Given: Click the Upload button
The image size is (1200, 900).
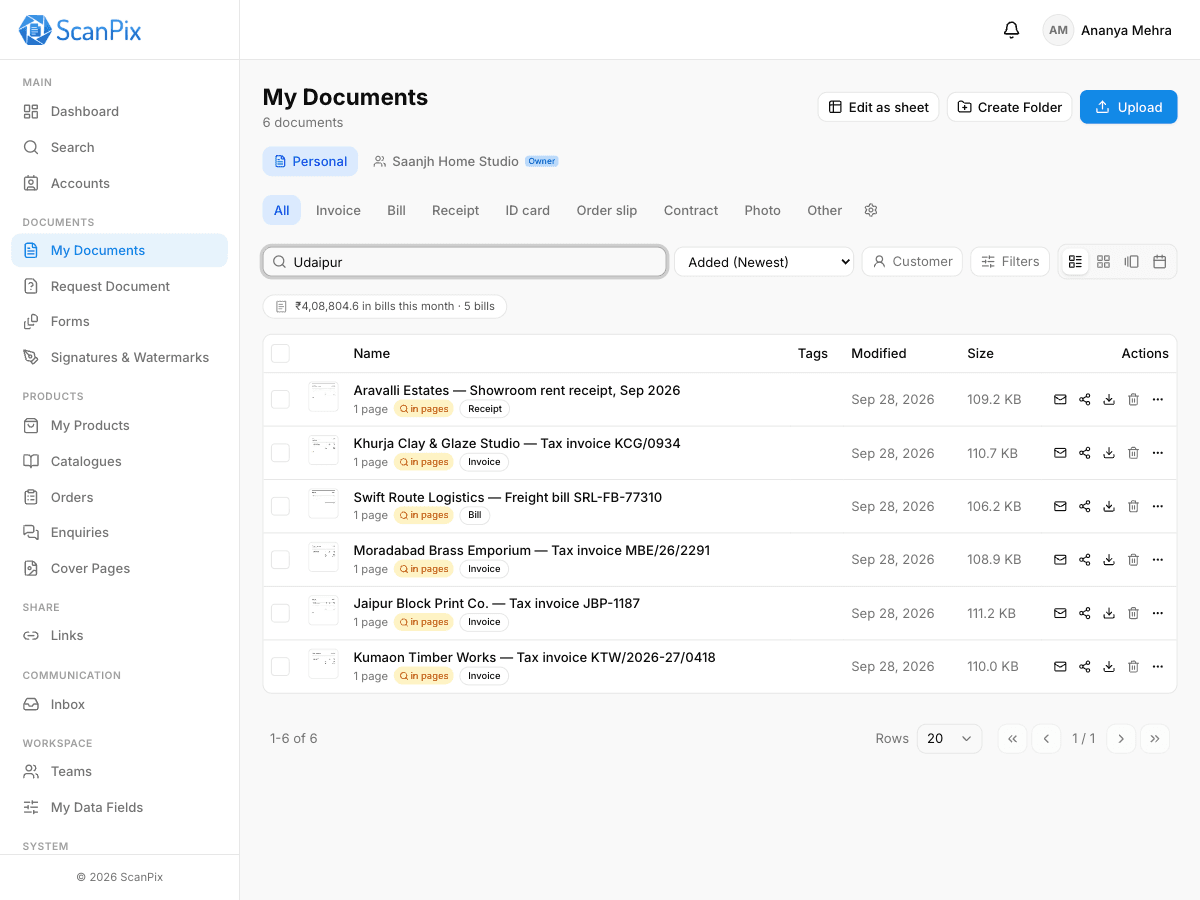Looking at the screenshot, I should pyautogui.click(x=1128, y=107).
